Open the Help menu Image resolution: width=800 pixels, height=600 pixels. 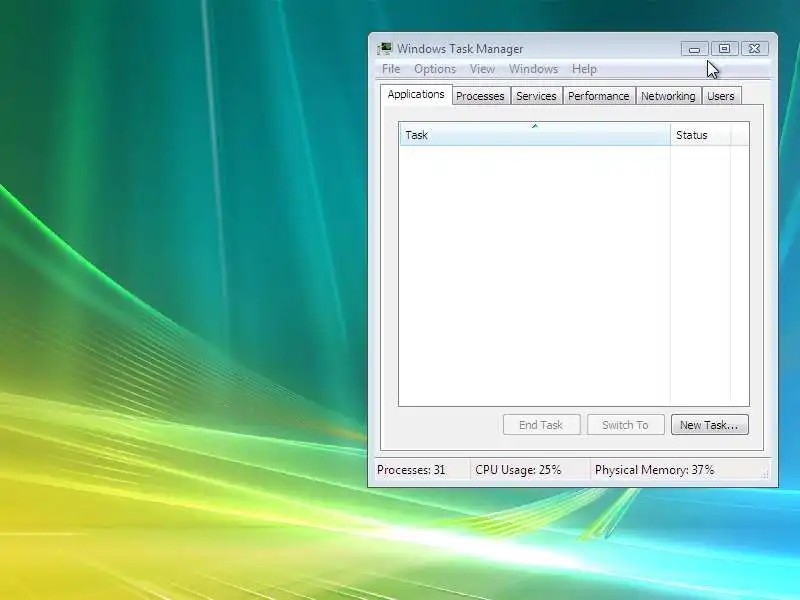point(584,69)
